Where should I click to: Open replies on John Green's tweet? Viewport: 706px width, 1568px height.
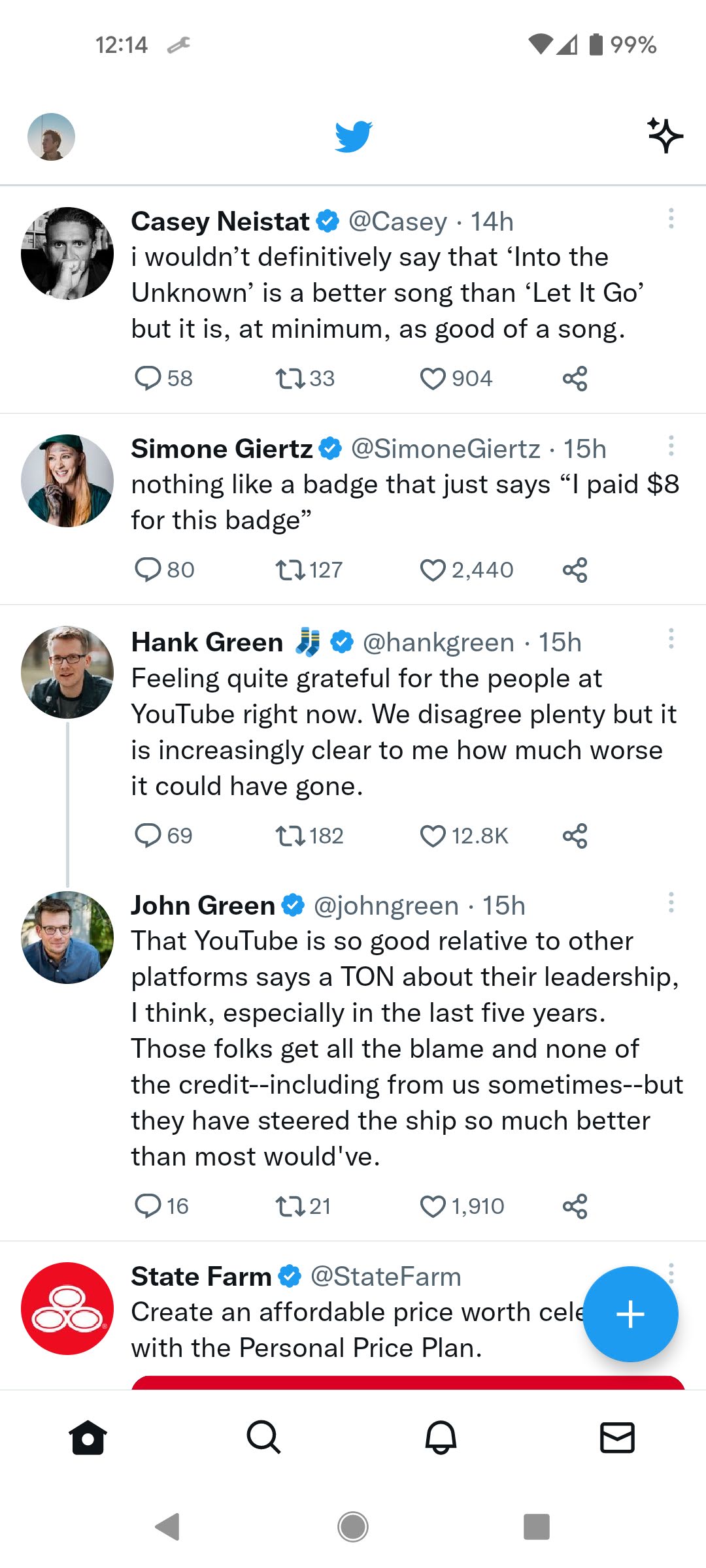tap(148, 1206)
